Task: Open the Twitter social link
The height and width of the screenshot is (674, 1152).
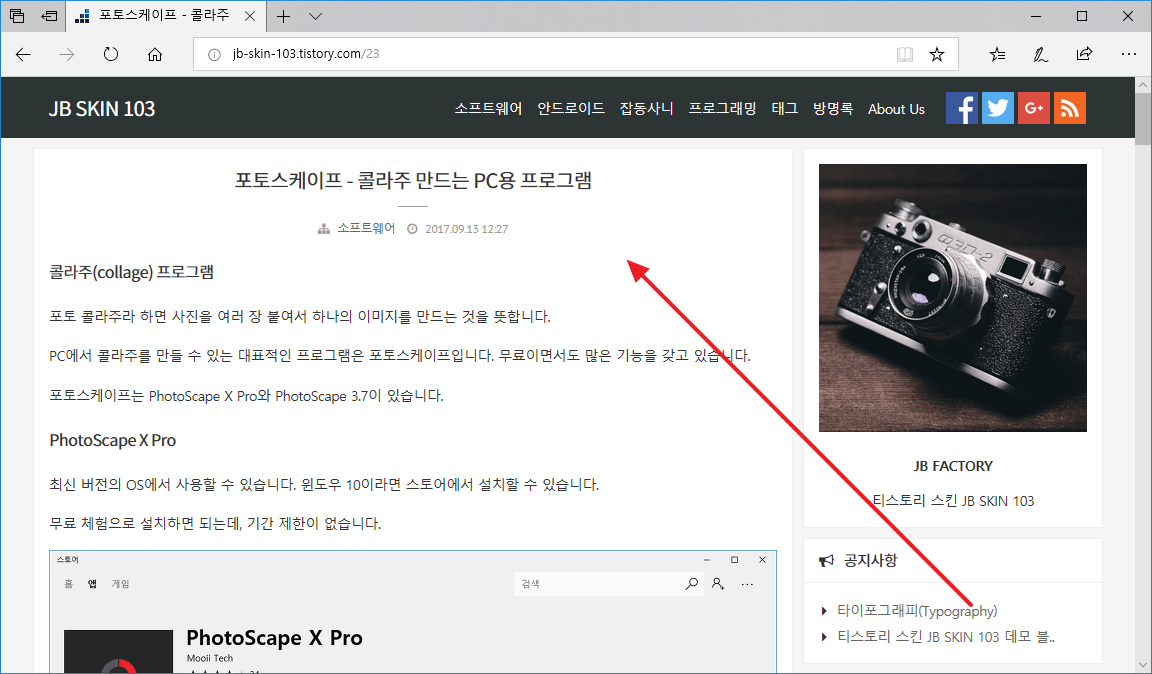Action: click(x=998, y=108)
